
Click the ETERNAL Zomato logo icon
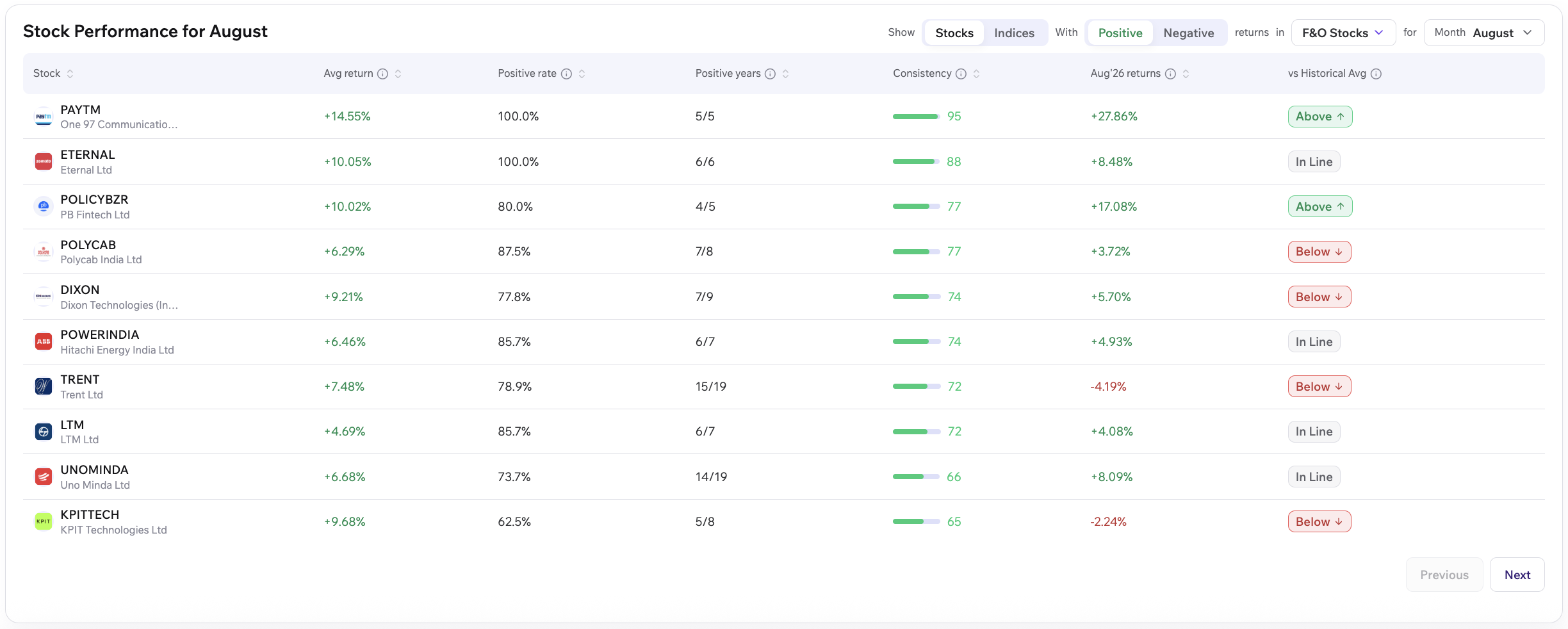pos(44,161)
